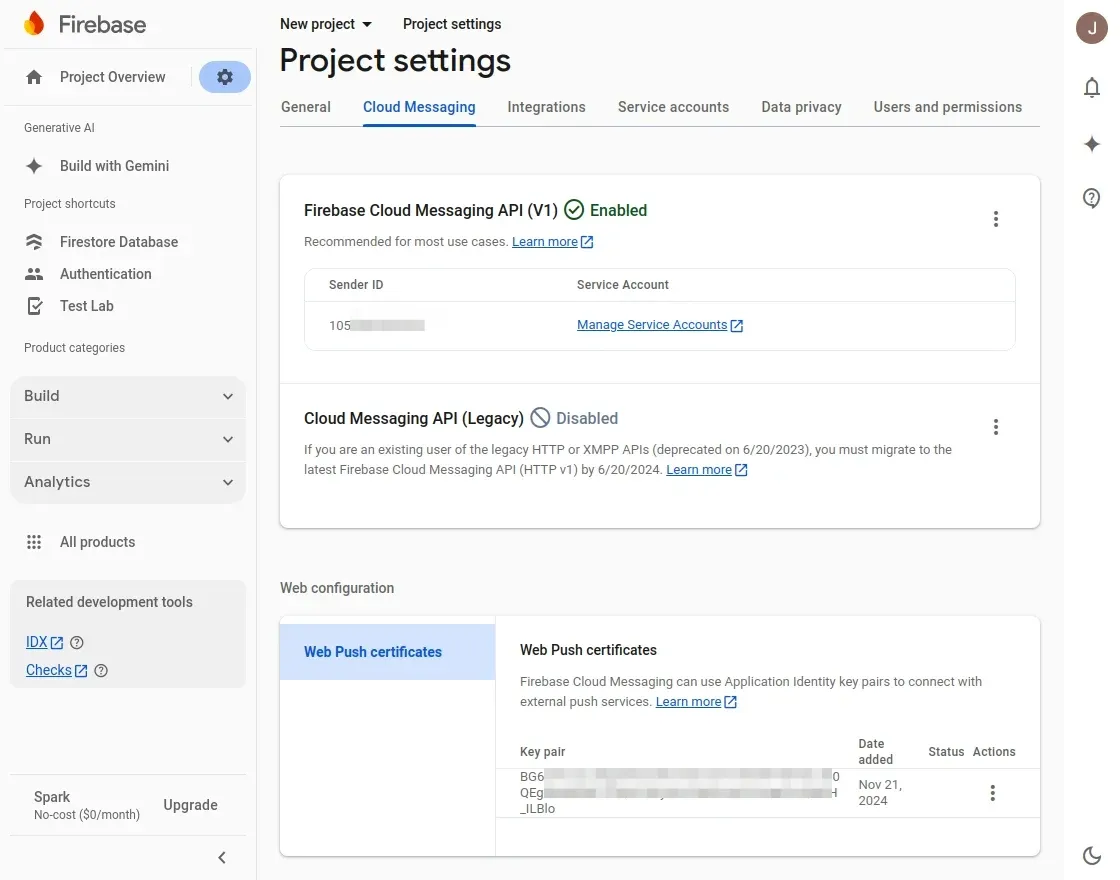Open the New project dropdown

(326, 24)
